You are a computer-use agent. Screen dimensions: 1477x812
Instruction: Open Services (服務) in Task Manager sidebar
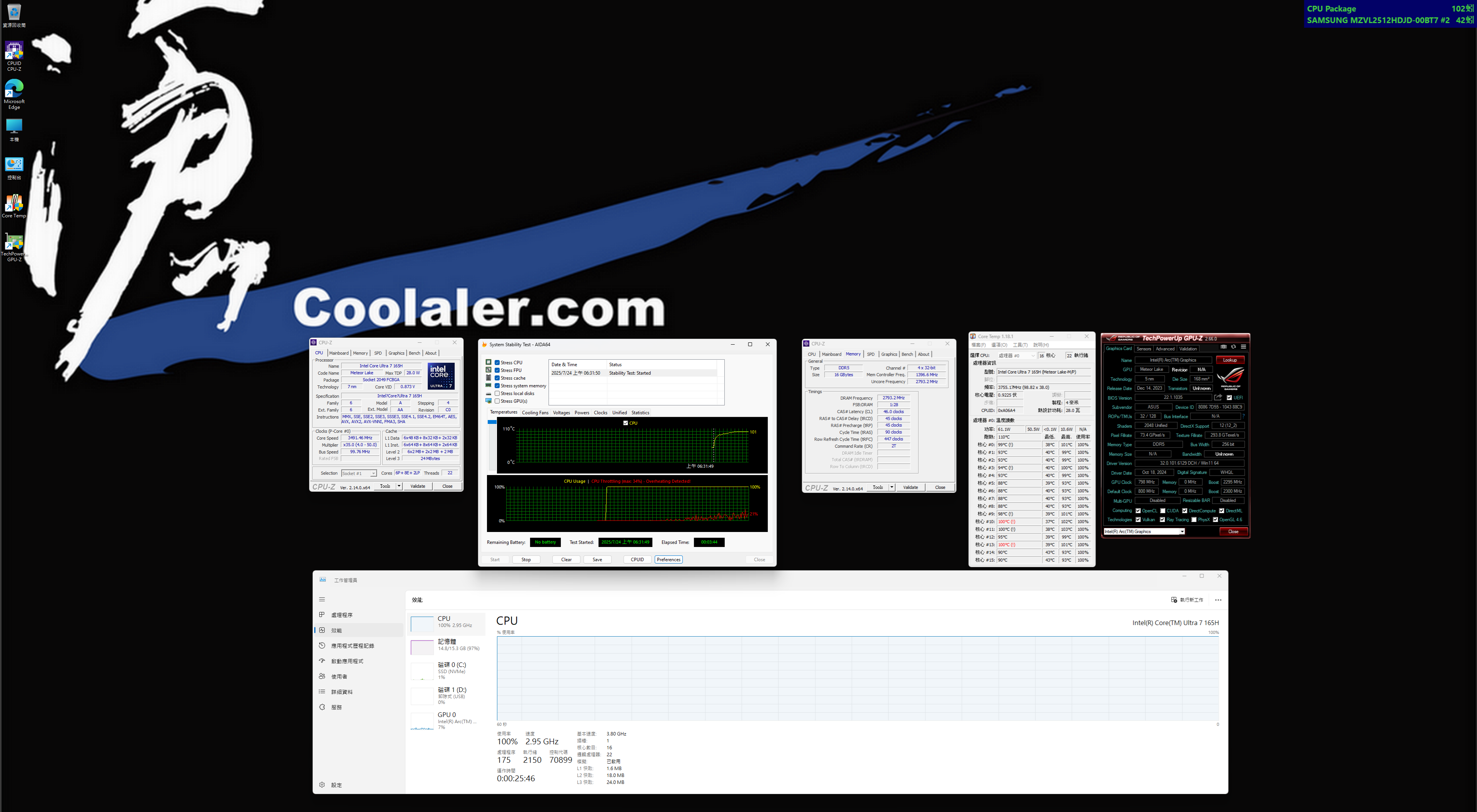(x=358, y=707)
